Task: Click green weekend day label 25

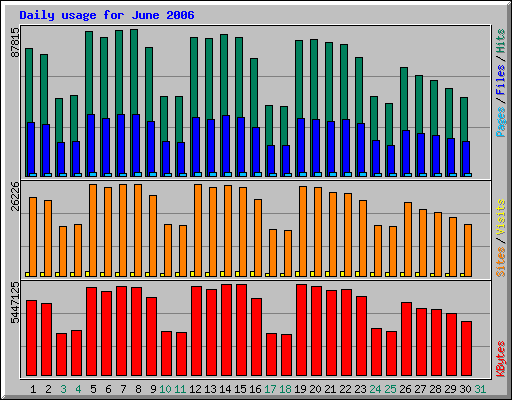Action: tap(390, 389)
